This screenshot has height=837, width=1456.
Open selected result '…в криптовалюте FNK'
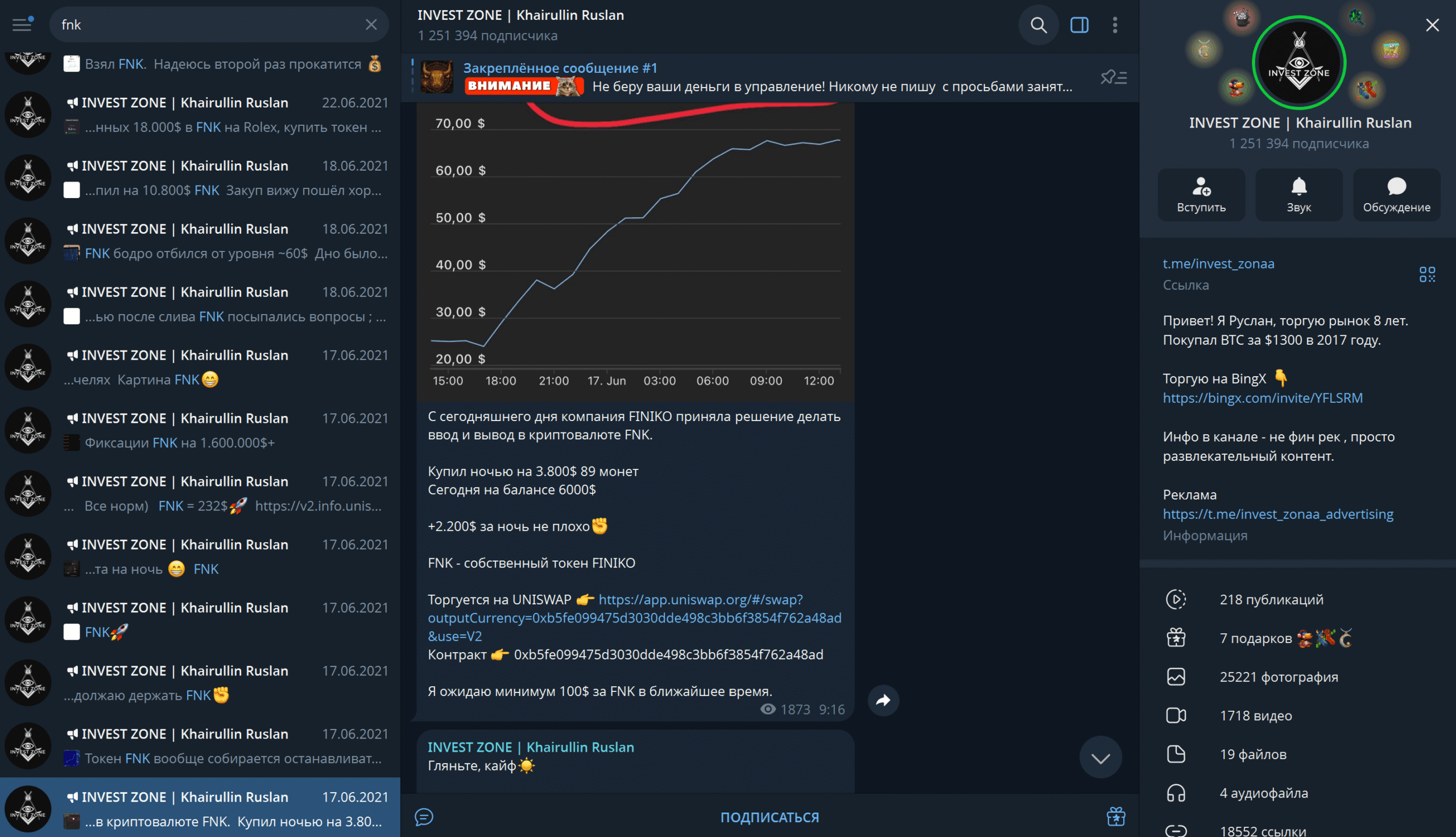200,807
